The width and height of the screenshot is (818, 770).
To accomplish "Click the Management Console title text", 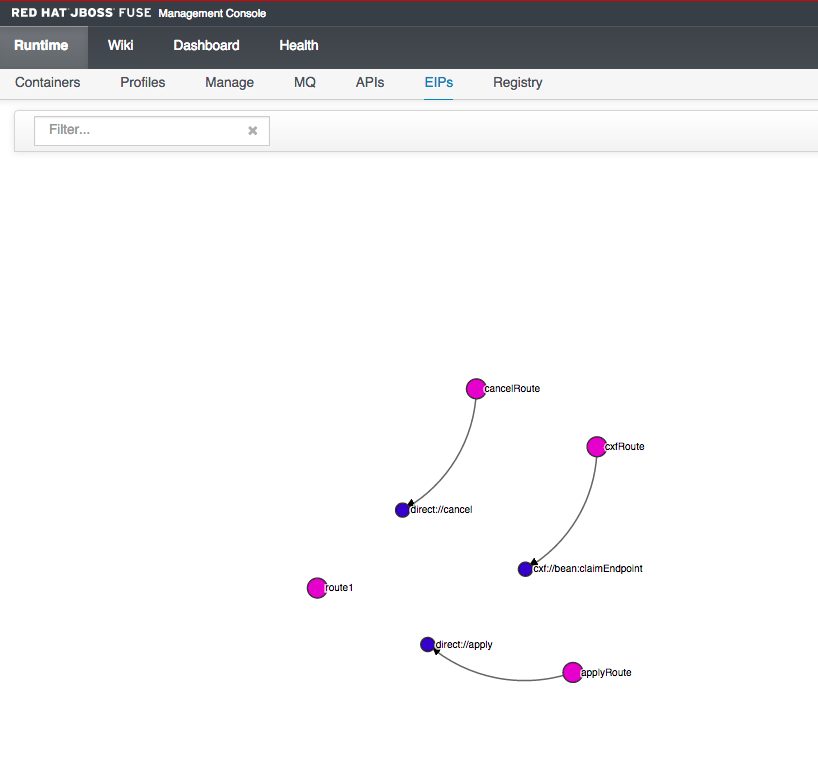I will point(212,14).
